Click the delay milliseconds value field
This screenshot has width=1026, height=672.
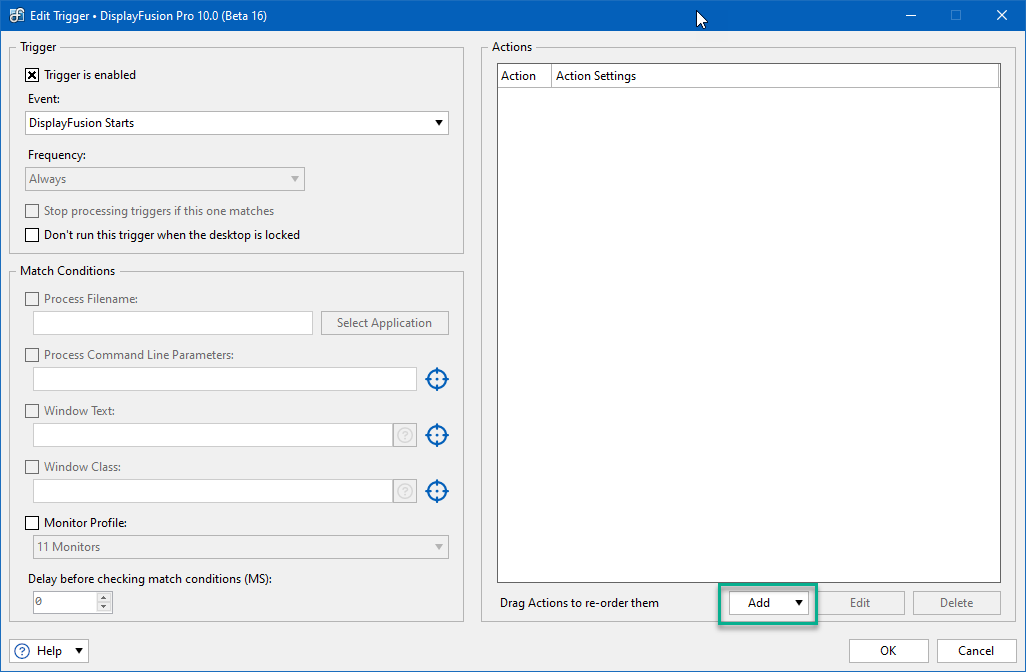(65, 602)
